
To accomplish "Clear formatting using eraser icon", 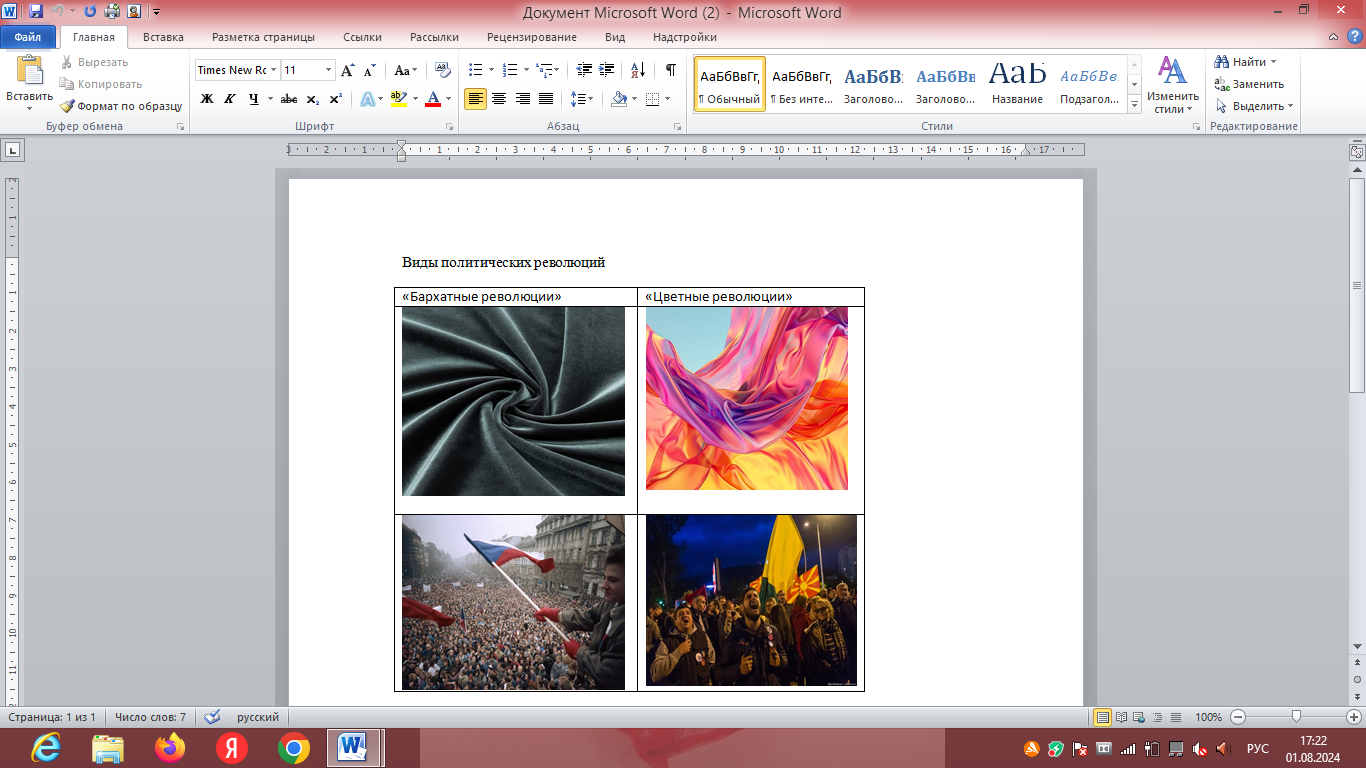I will (439, 70).
